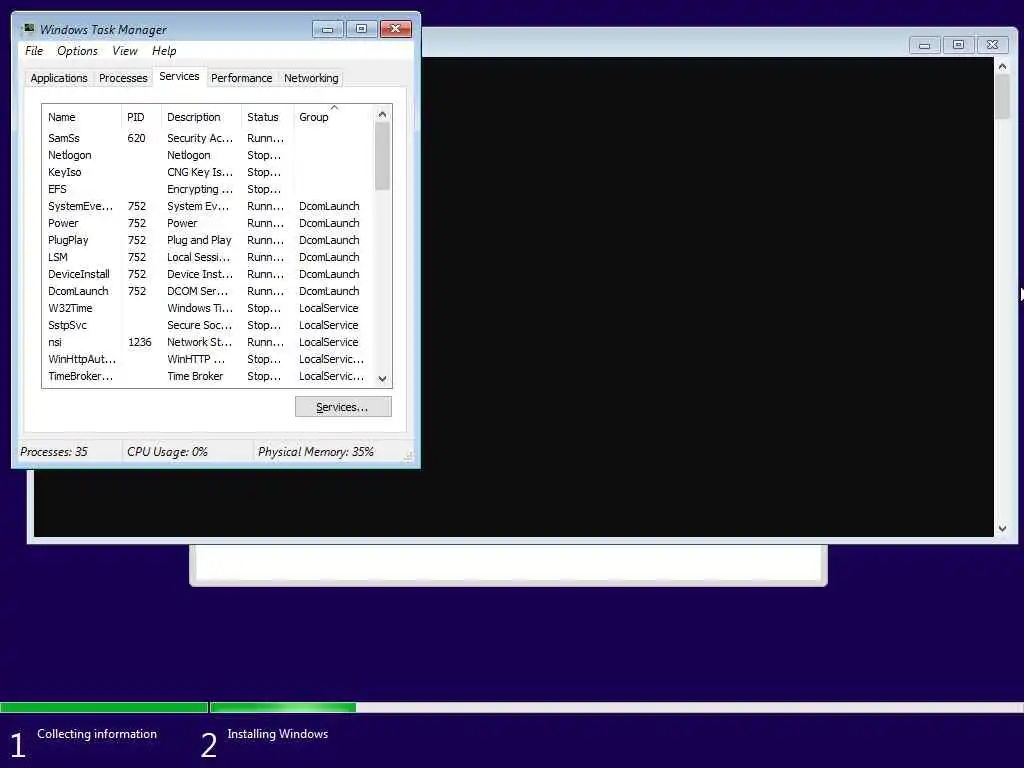Select the SystemEve... service row

click(x=209, y=206)
